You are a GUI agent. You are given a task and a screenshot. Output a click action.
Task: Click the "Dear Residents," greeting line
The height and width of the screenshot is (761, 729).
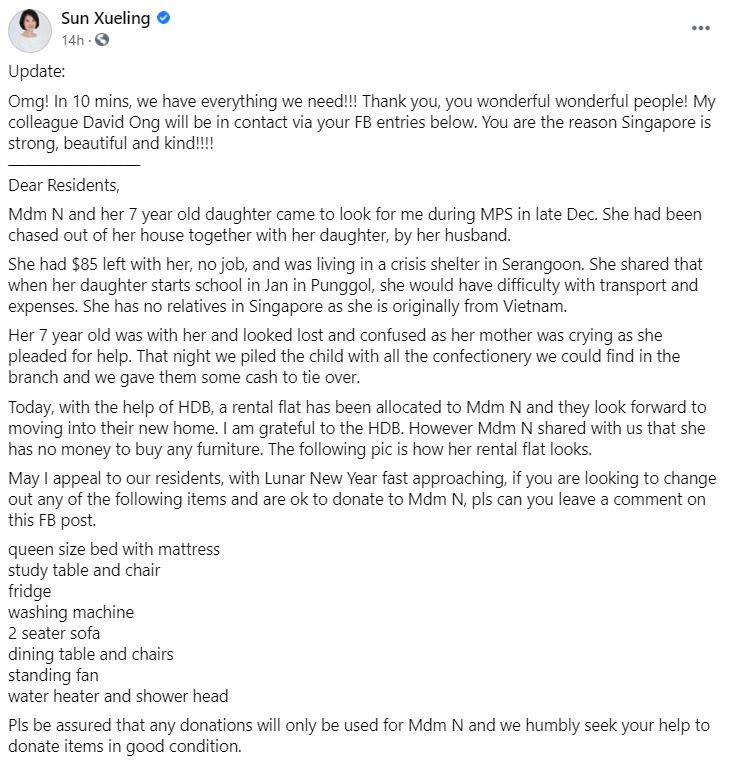(63, 185)
